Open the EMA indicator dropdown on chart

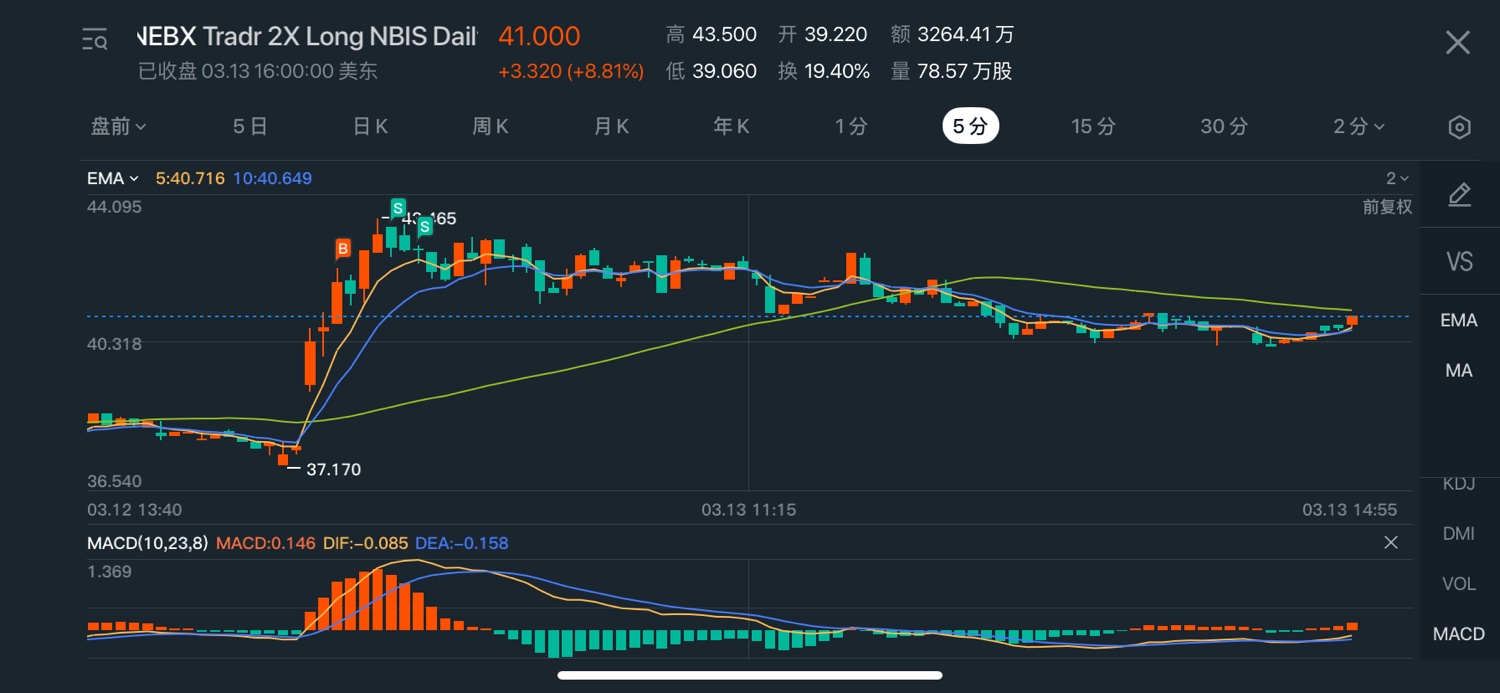(113, 179)
